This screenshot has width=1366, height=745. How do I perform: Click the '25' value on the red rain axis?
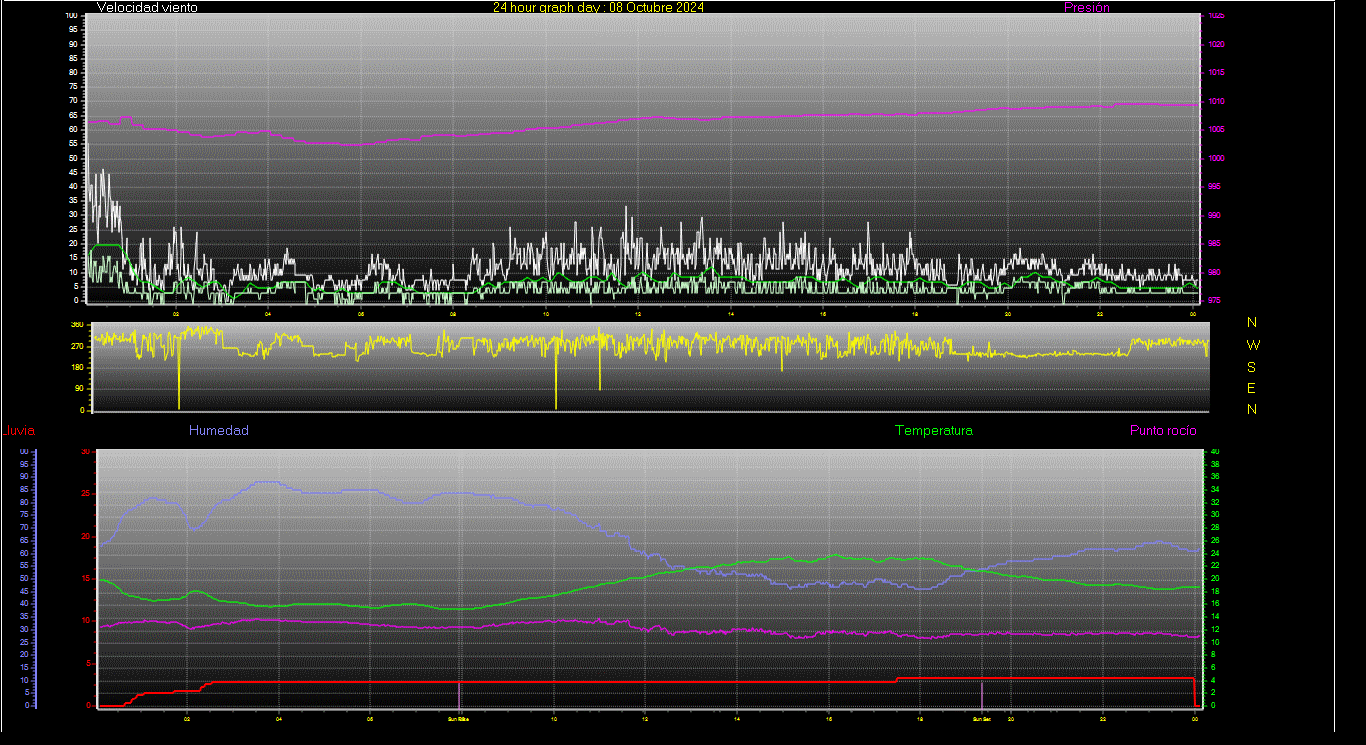point(85,494)
